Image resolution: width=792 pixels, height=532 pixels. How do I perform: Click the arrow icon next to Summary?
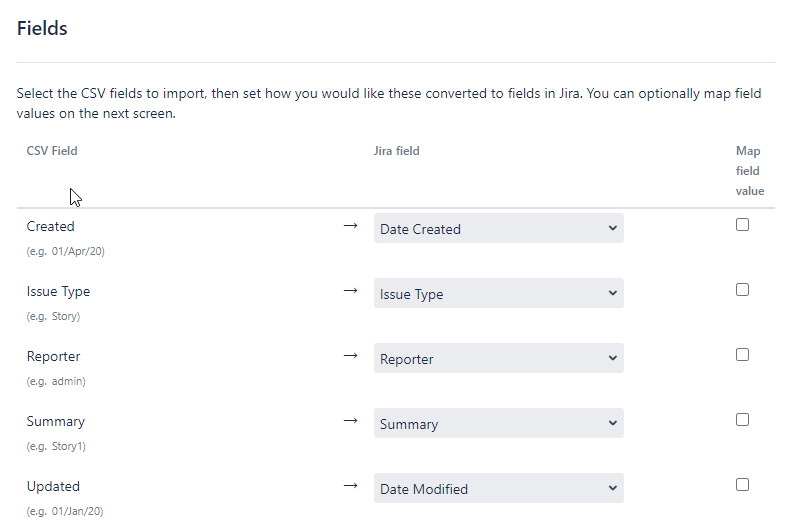(x=350, y=421)
